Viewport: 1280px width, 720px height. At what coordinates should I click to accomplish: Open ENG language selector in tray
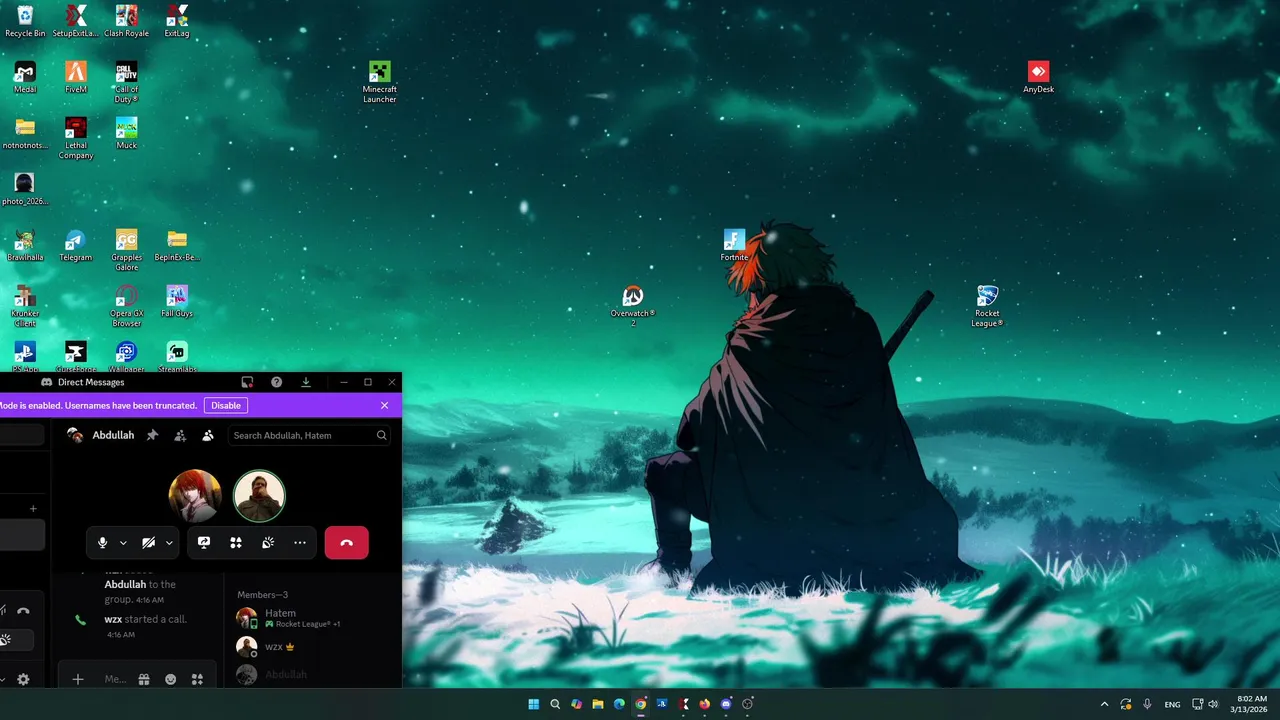pyautogui.click(x=1172, y=704)
